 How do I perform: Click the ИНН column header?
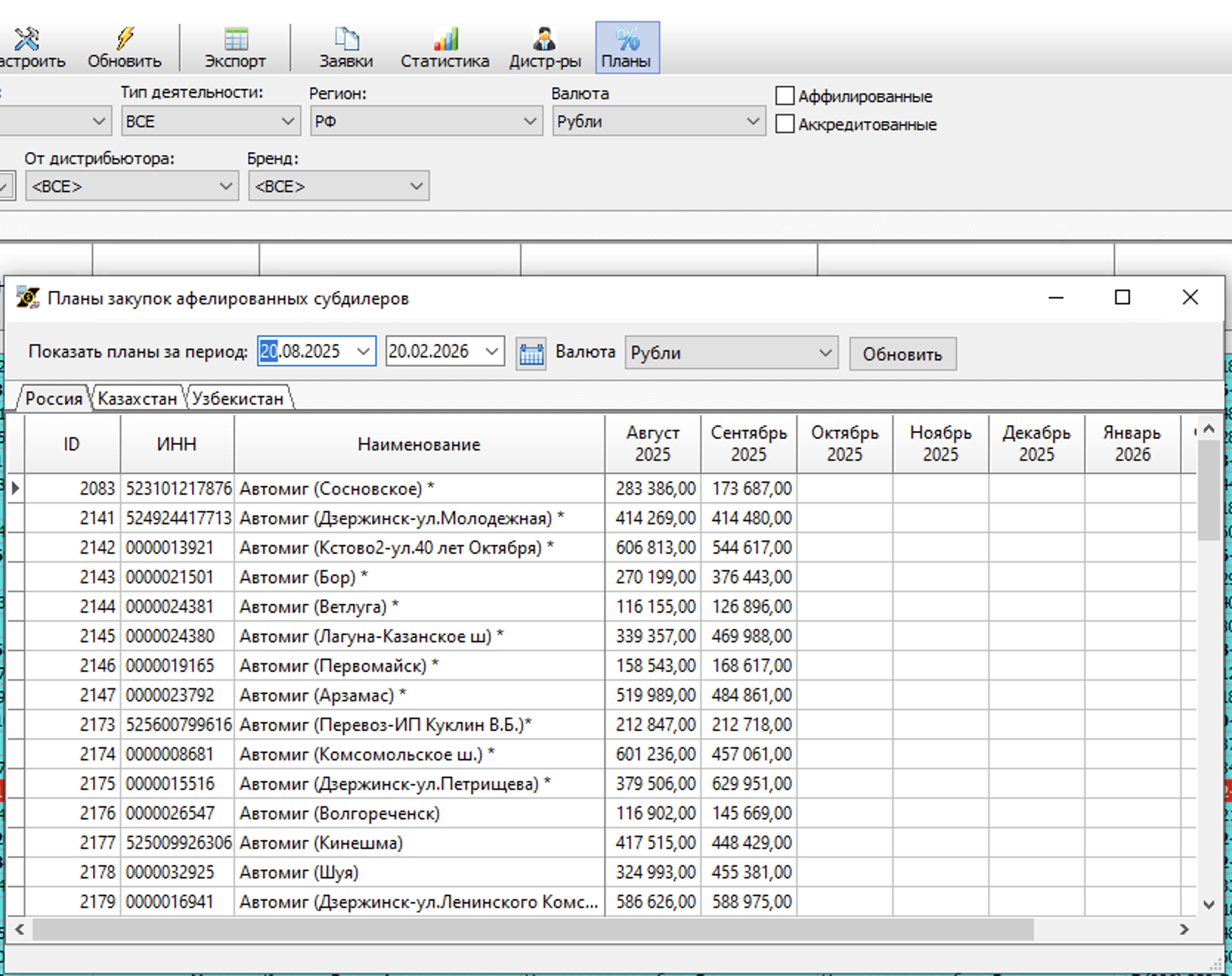click(177, 444)
